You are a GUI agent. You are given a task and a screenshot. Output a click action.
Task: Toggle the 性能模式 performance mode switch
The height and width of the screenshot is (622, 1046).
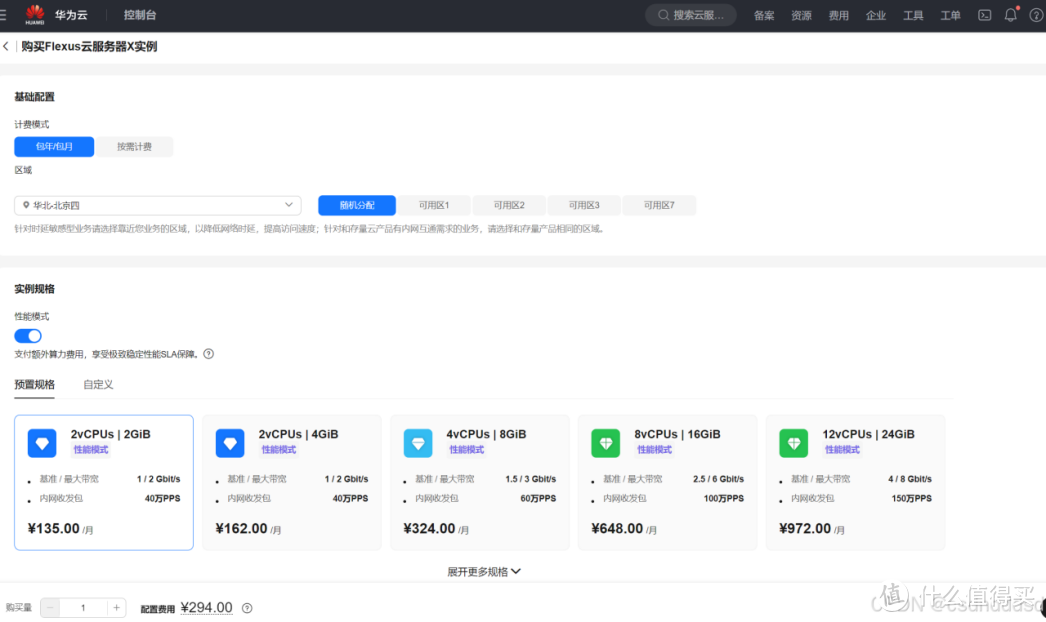(27, 336)
